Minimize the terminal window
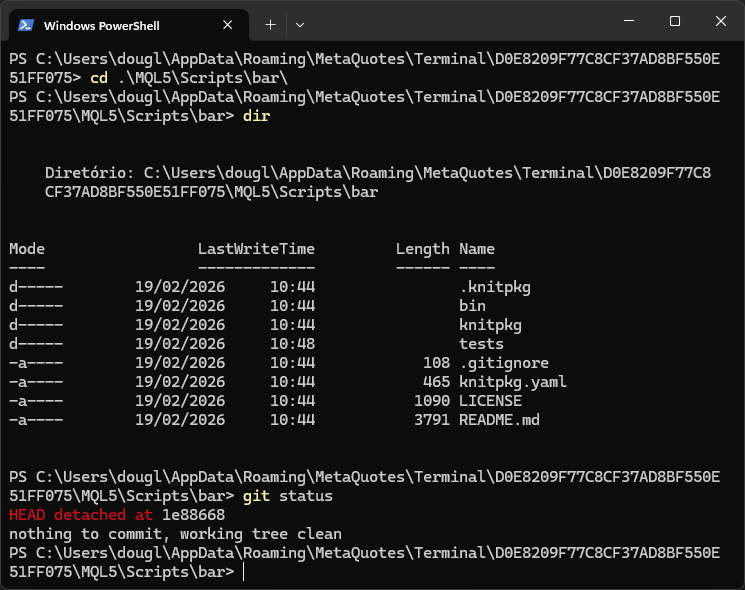 (629, 21)
